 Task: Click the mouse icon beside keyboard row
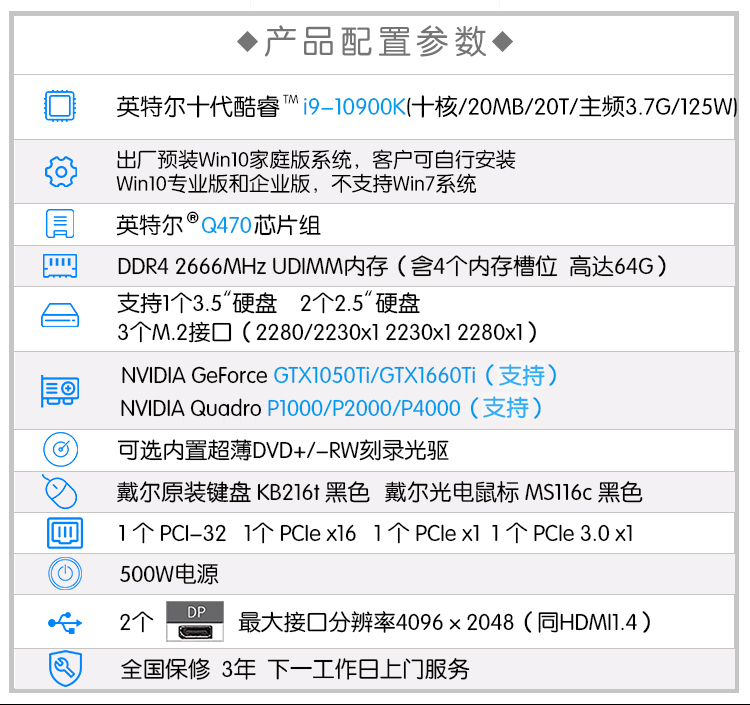59,491
